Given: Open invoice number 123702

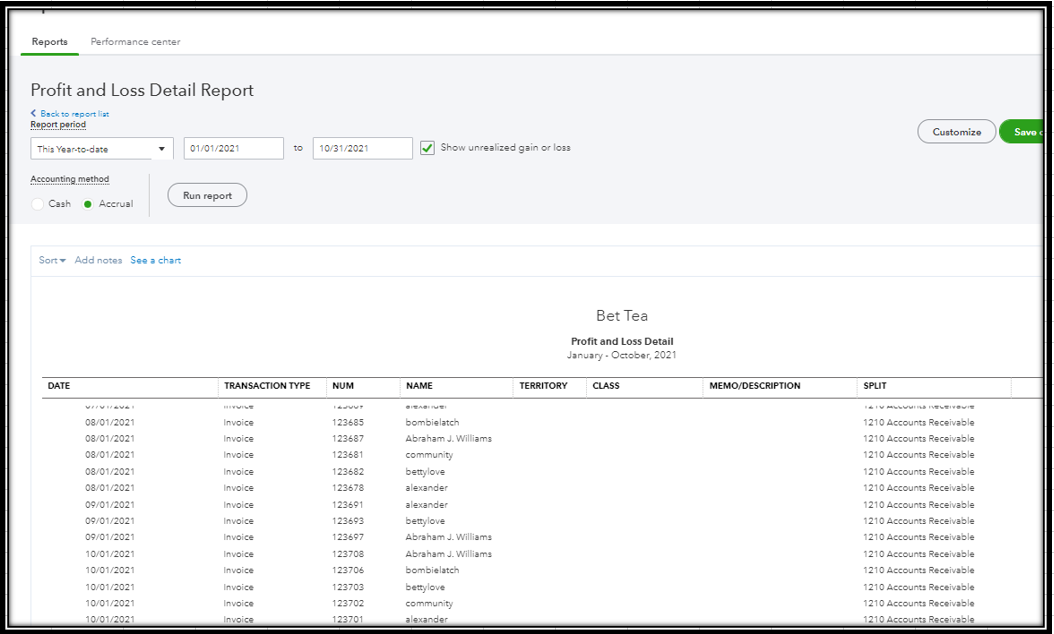Looking at the screenshot, I should click(x=348, y=603).
